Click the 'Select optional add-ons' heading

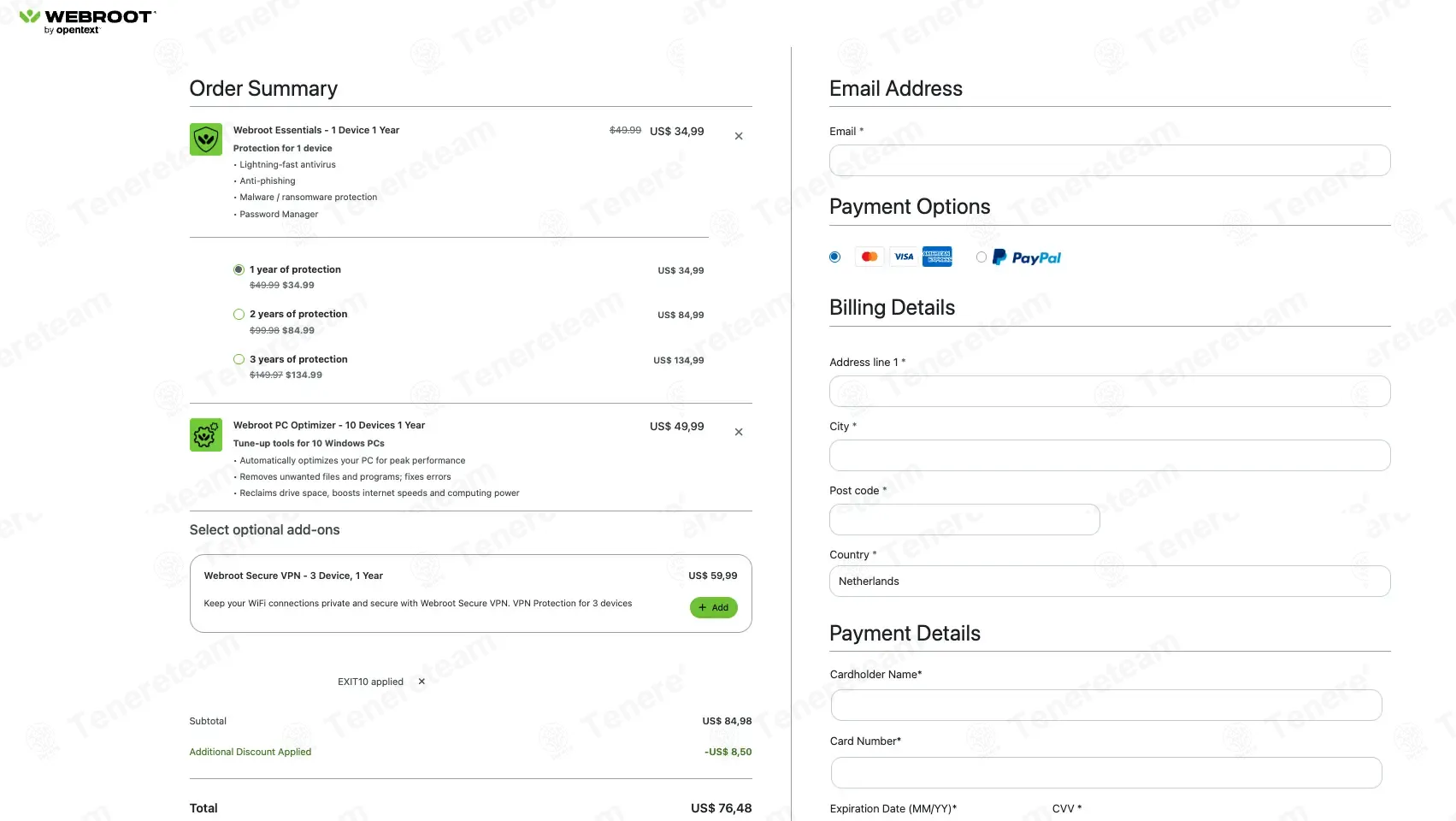pos(265,530)
